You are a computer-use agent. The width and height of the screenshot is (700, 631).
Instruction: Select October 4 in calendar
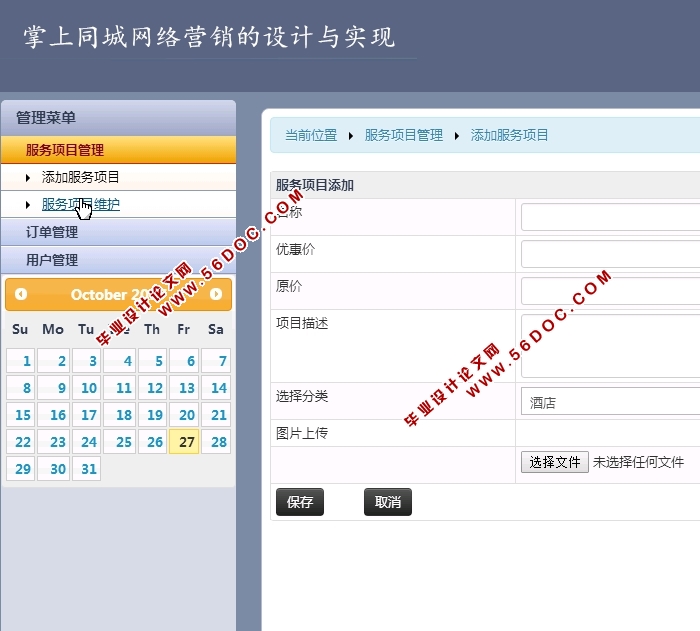point(120,360)
